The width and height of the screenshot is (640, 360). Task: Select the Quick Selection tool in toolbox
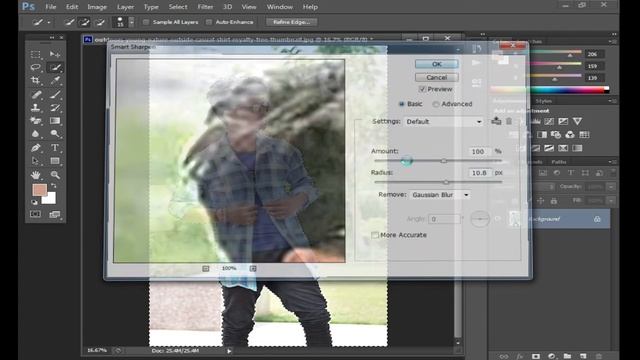point(55,67)
